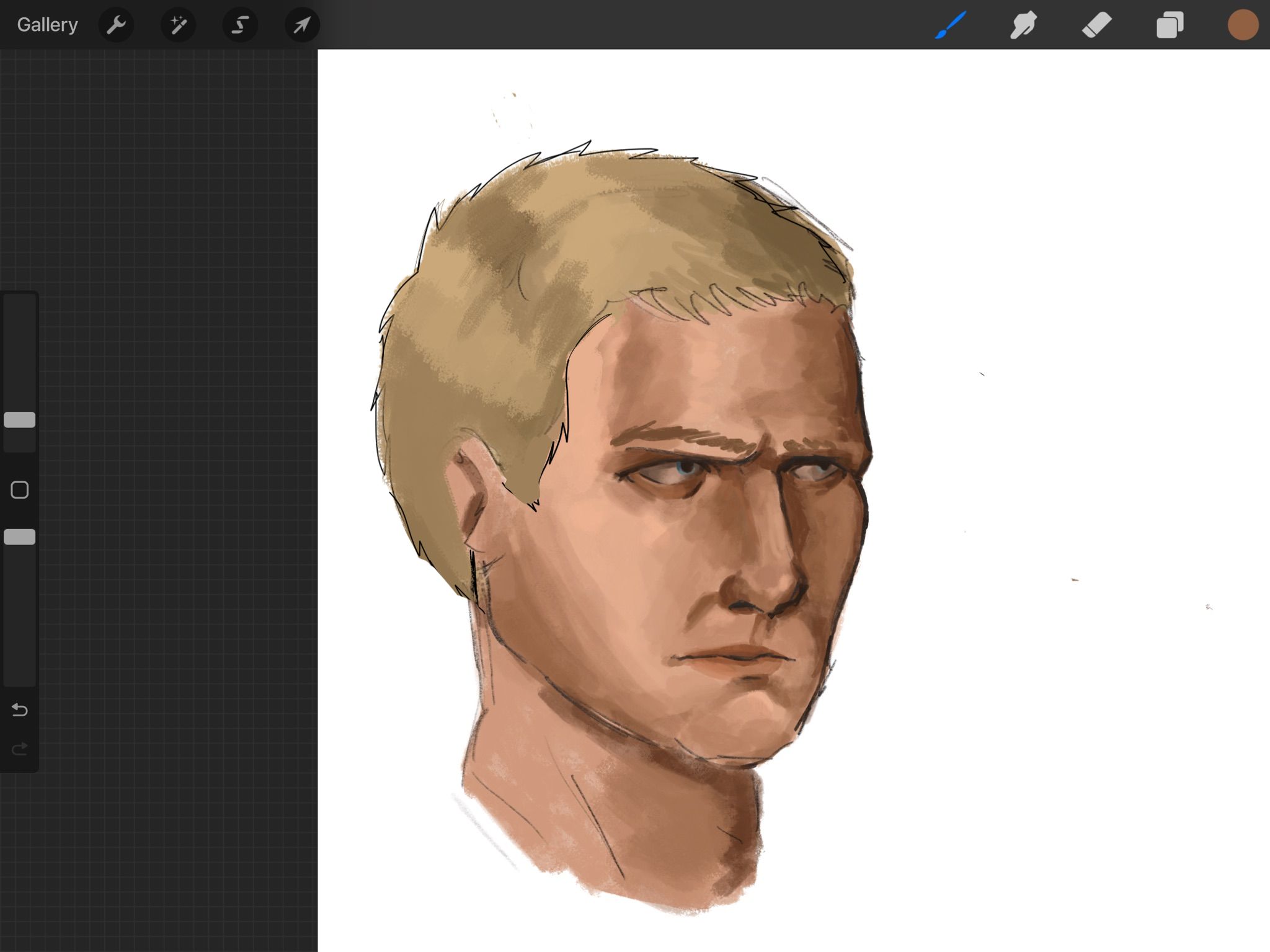Tap the blue eye on the portrait
Screen dimensions: 1270x952
click(x=686, y=468)
